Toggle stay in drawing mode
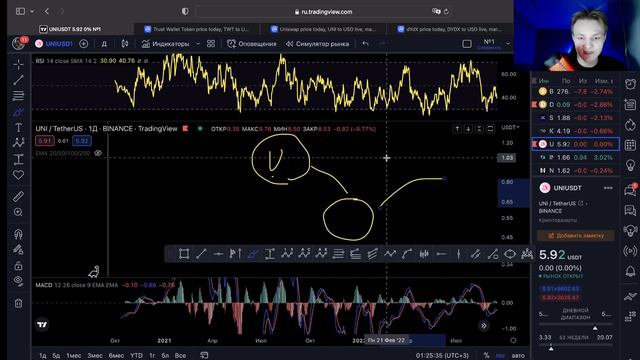 point(18,250)
